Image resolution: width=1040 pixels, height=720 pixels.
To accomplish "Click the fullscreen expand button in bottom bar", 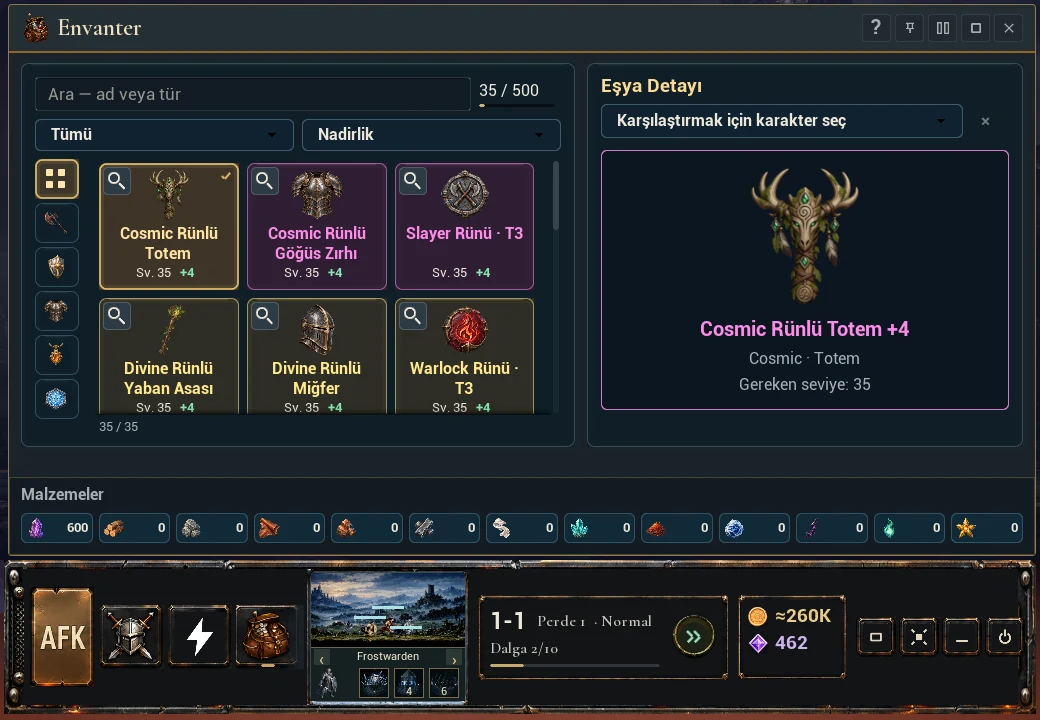I will click(x=919, y=637).
